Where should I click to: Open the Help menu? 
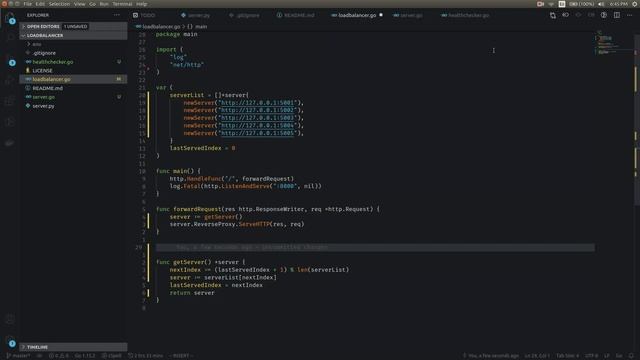142,4
